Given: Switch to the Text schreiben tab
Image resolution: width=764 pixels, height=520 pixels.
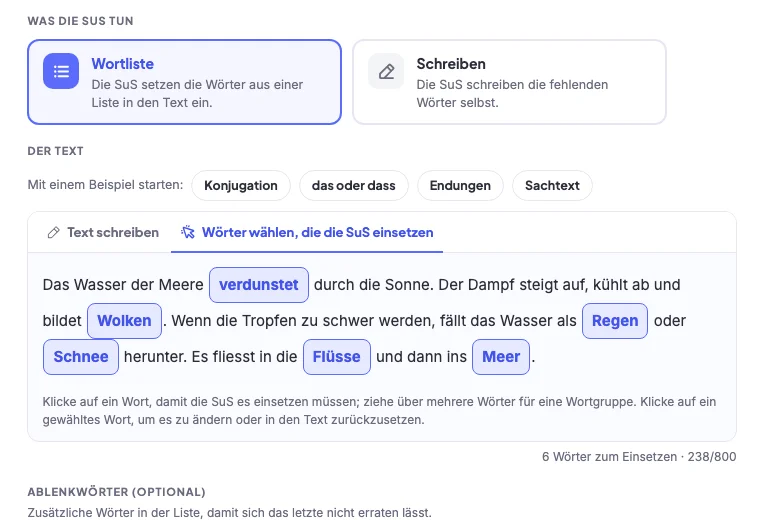Looking at the screenshot, I should (103, 232).
